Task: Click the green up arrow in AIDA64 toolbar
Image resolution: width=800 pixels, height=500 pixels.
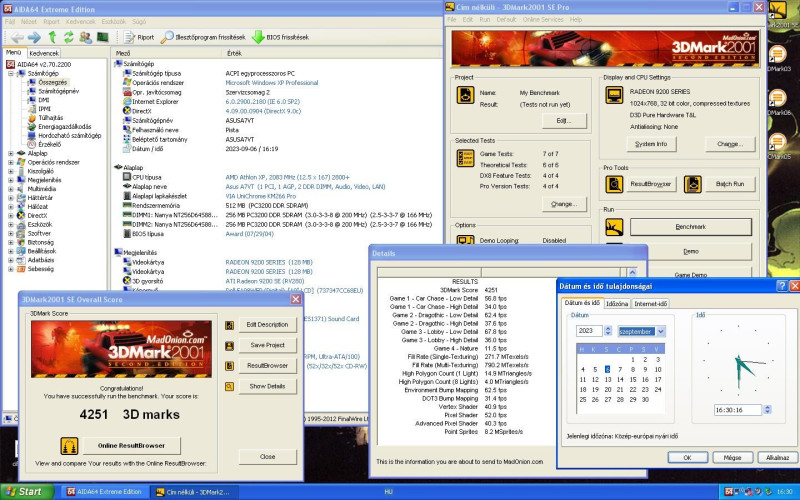Action: [52, 37]
